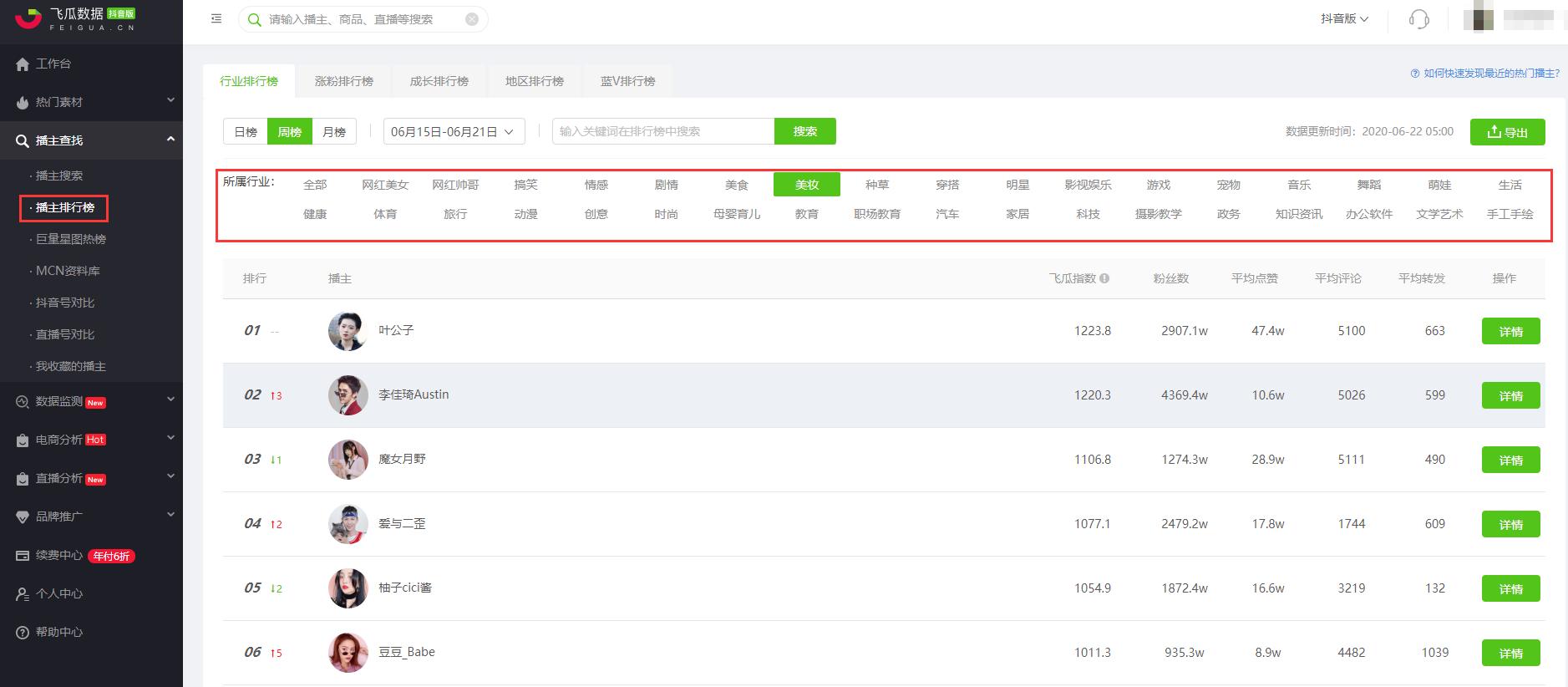Image resolution: width=1568 pixels, height=687 pixels.
Task: Click 柚子cici酱 avatar thumbnail
Action: (x=348, y=588)
